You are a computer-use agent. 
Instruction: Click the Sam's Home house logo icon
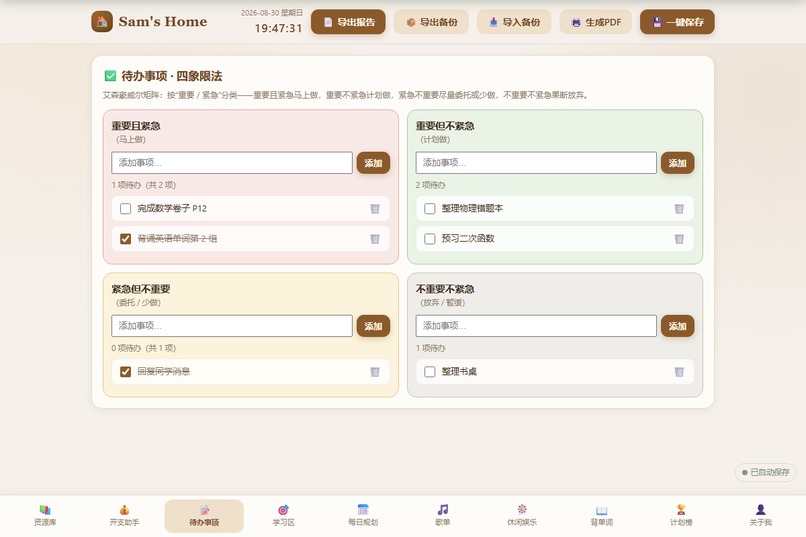[x=102, y=22]
